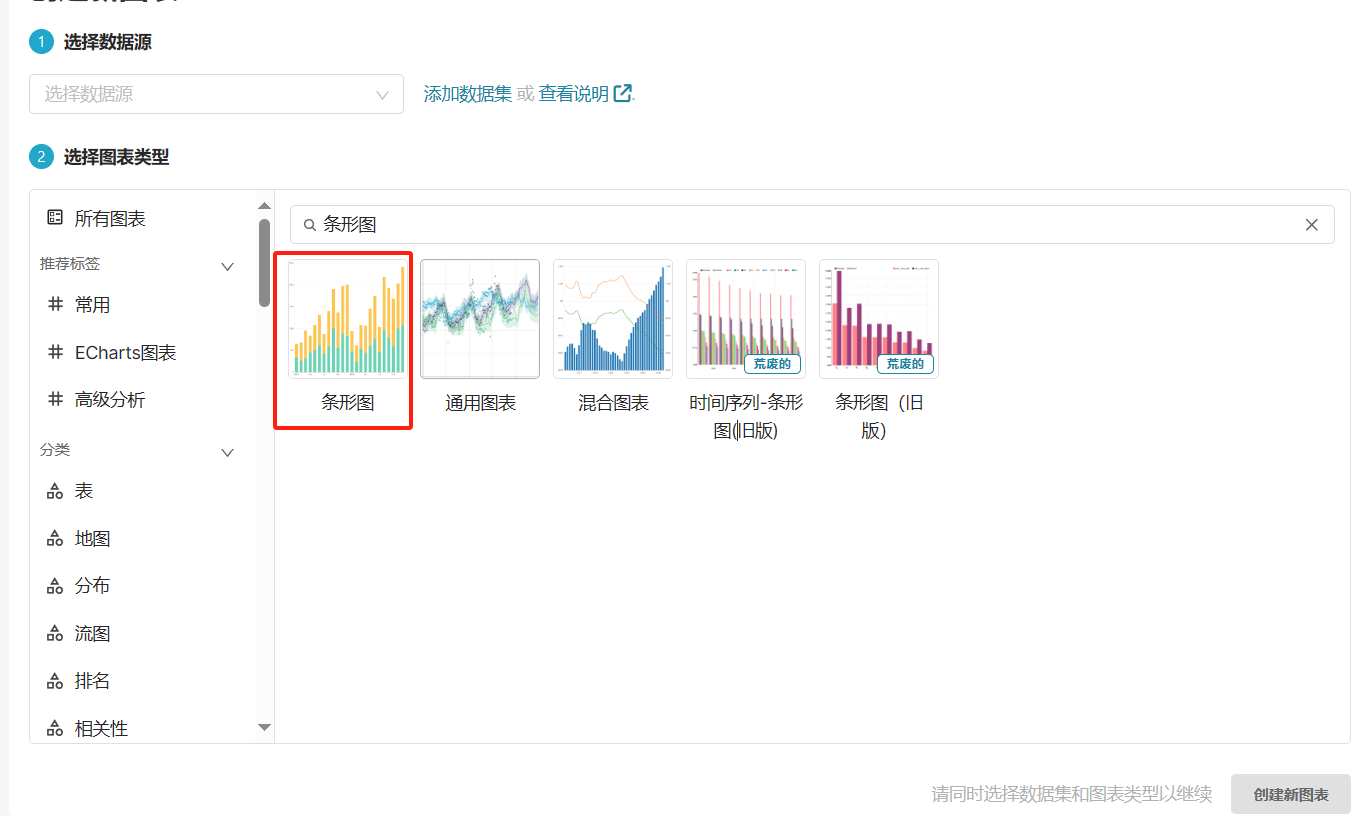The width and height of the screenshot is (1367, 816).
Task: Collapse the 分类 section chevron
Action: (227, 452)
